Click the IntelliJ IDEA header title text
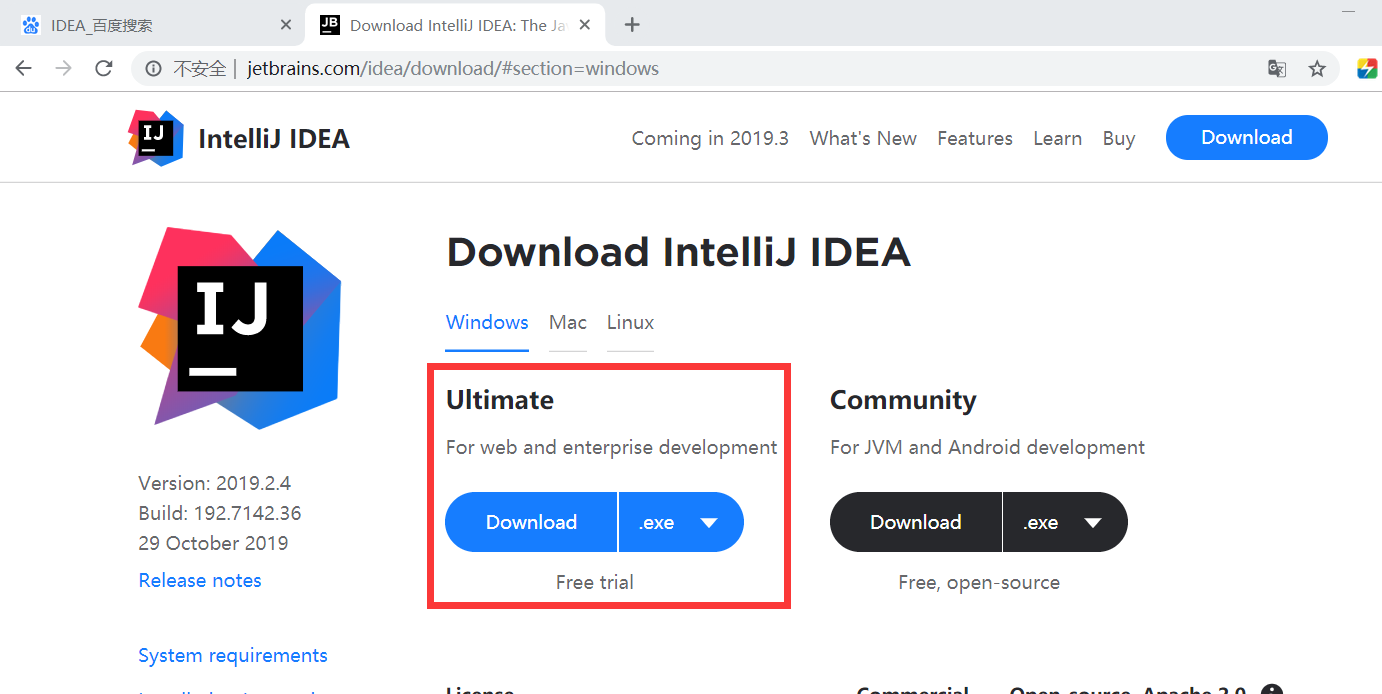The image size is (1382, 694). click(x=274, y=138)
